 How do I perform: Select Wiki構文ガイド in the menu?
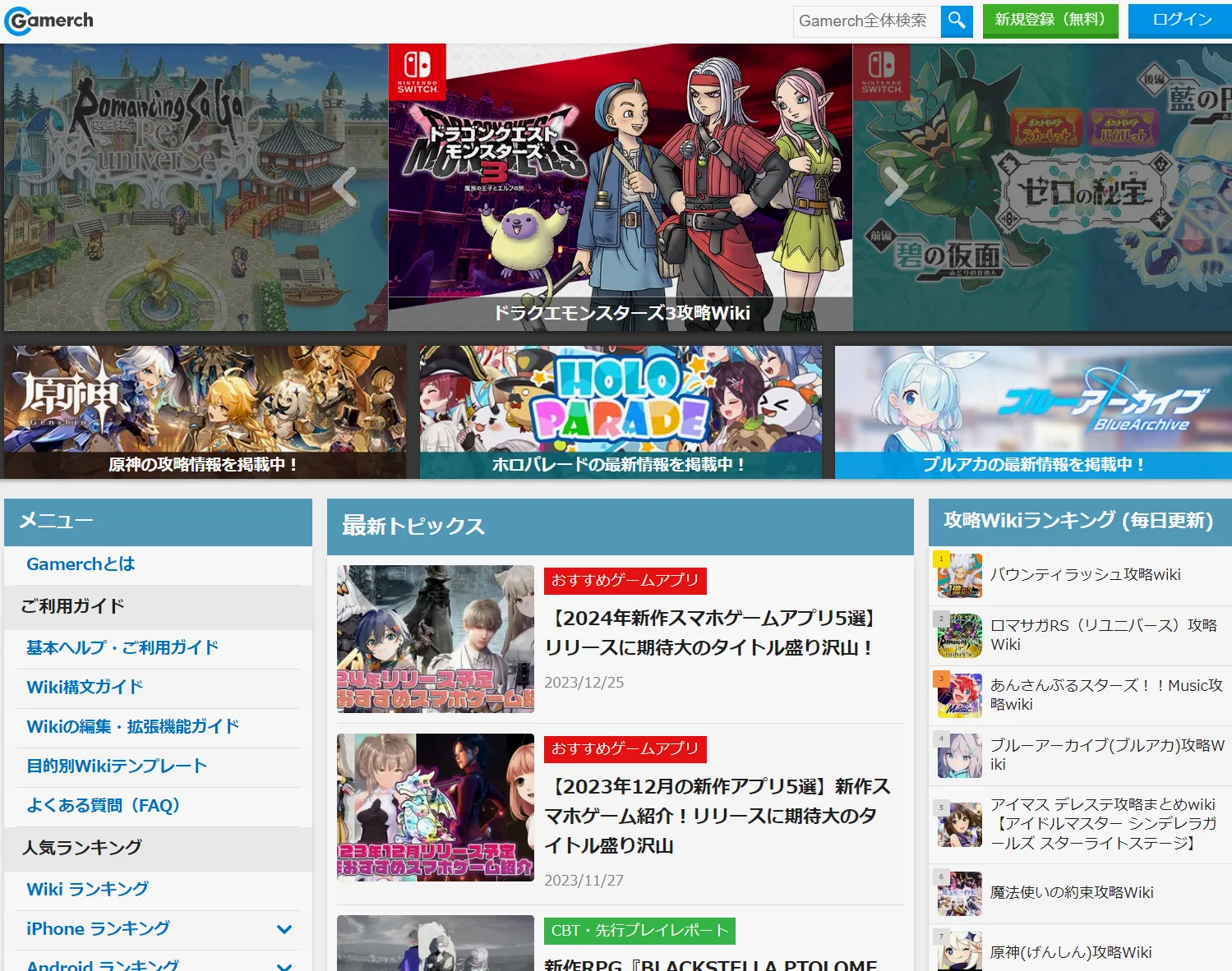85,688
